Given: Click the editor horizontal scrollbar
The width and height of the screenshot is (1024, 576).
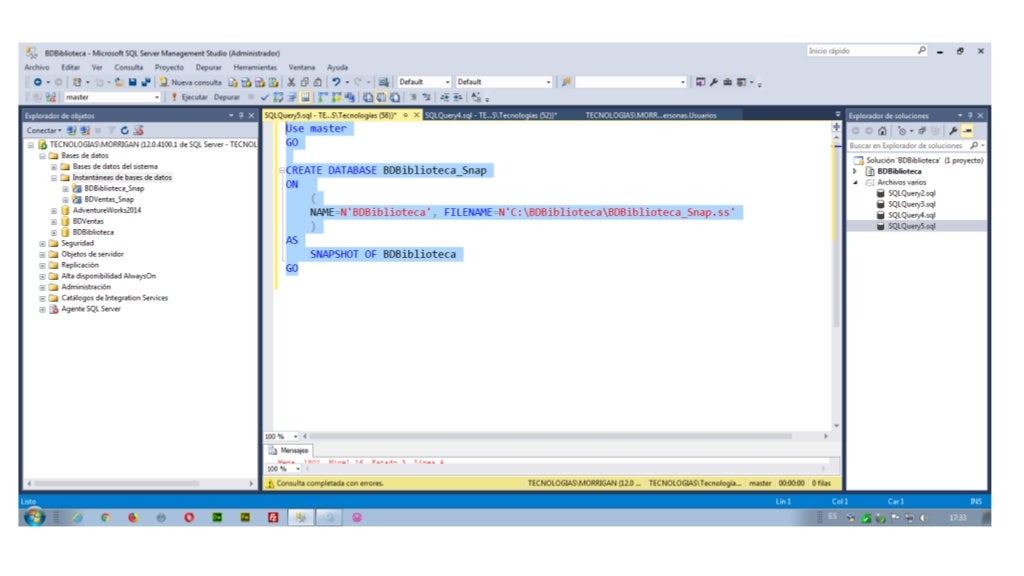Looking at the screenshot, I should pyautogui.click(x=550, y=436).
